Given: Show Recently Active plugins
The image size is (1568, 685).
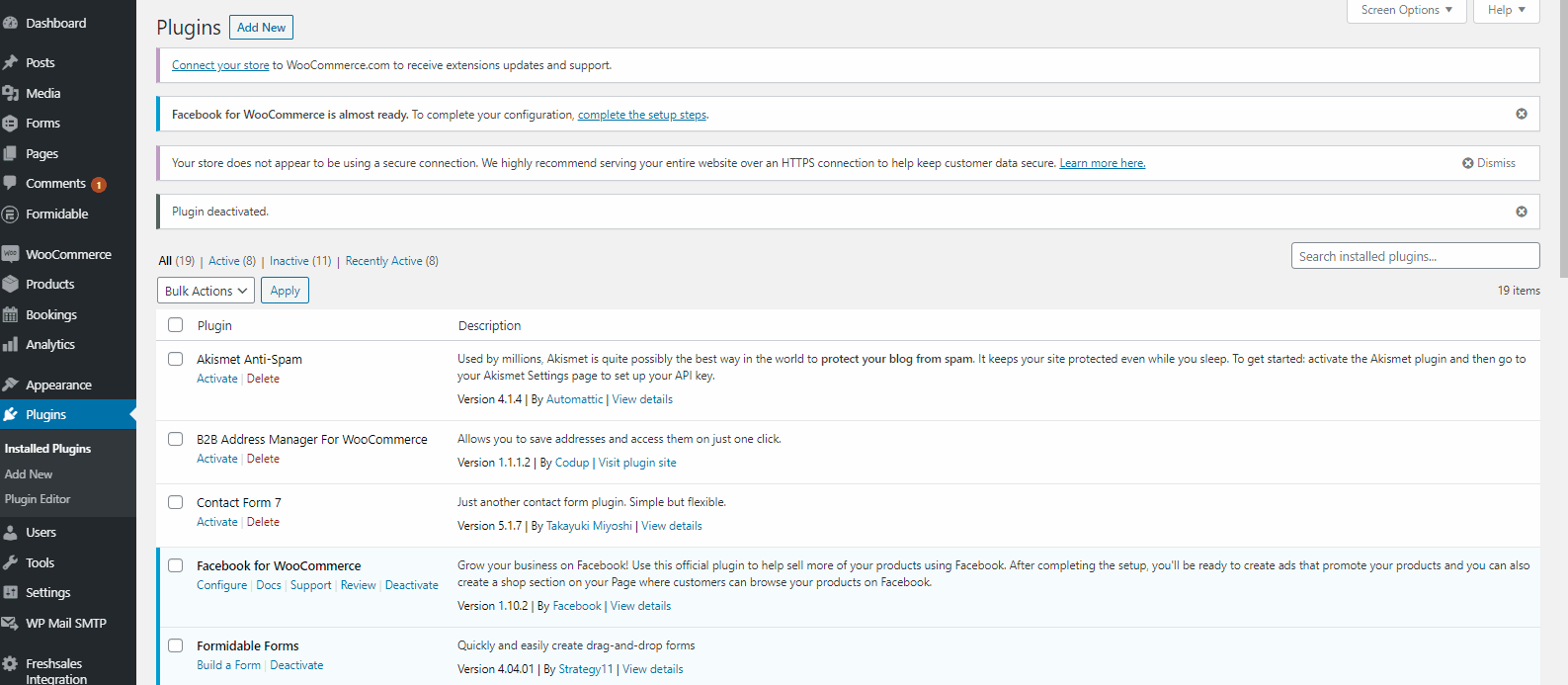Looking at the screenshot, I should (391, 261).
